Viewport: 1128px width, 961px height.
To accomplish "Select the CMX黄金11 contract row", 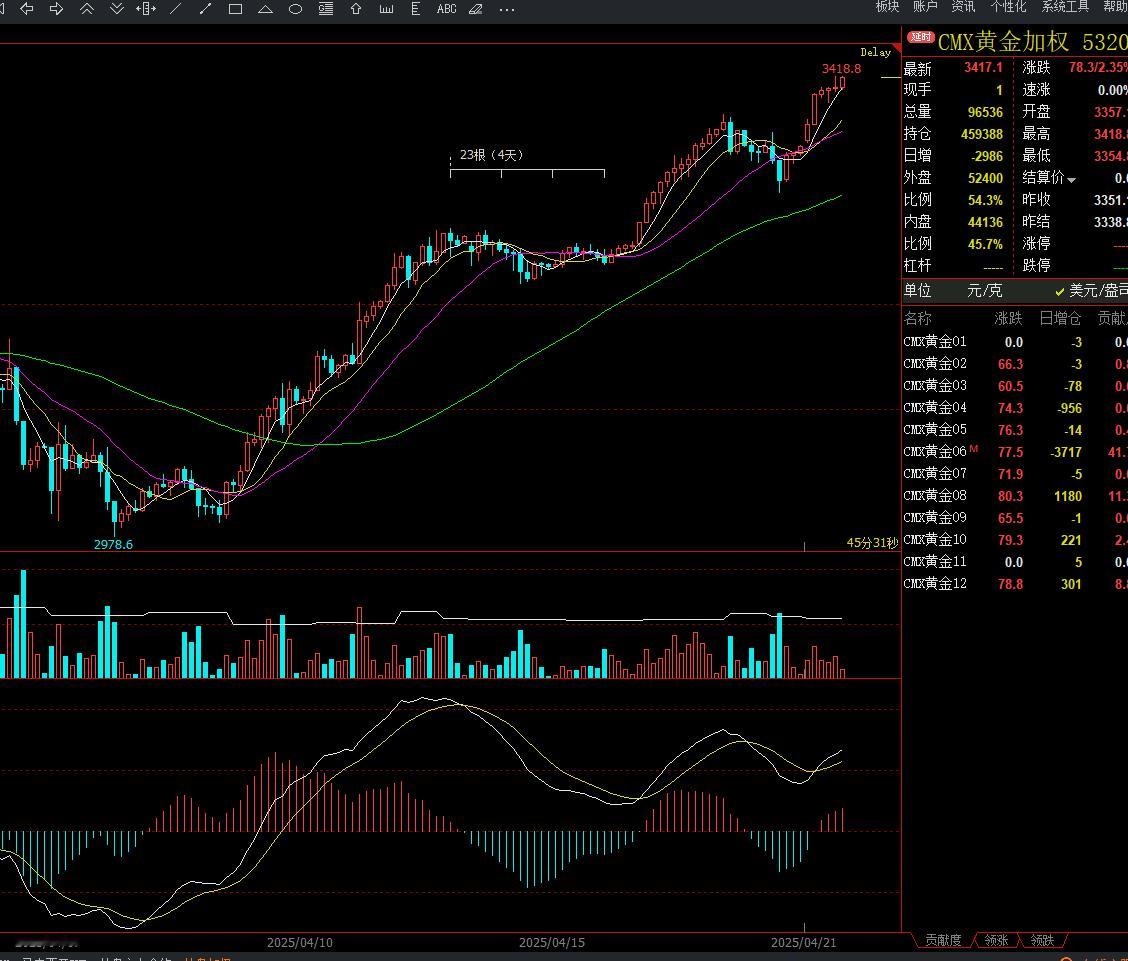I will pyautogui.click(x=1015, y=562).
